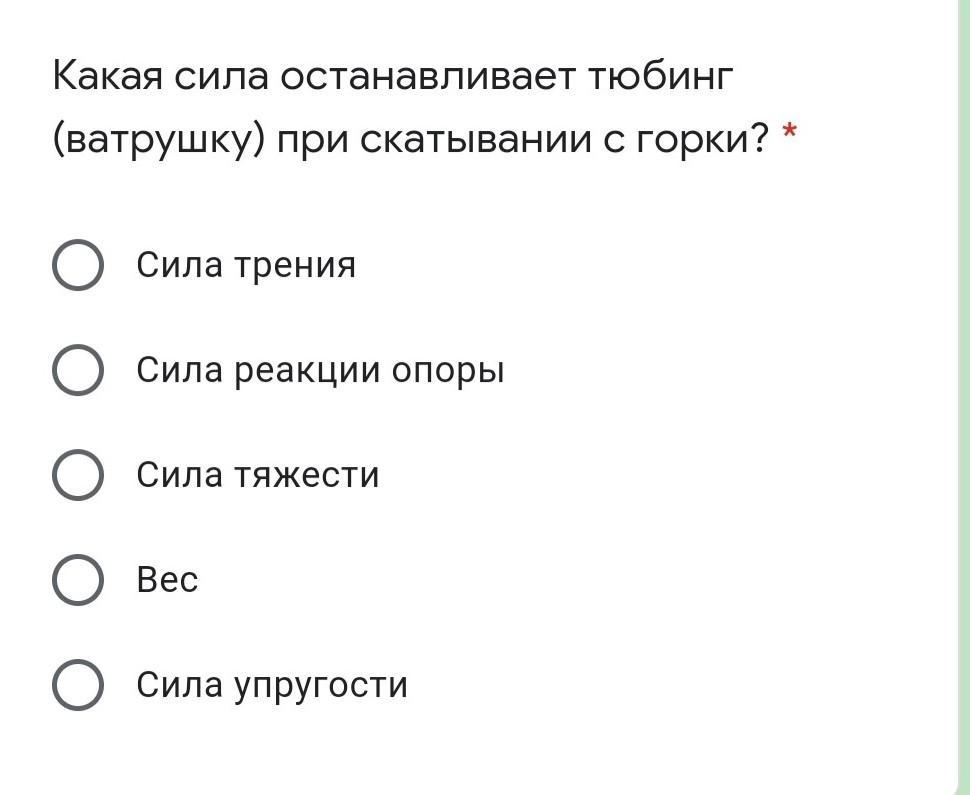Mark the 'Сила тяжести' radio option
This screenshot has width=970, height=795.
(77, 475)
